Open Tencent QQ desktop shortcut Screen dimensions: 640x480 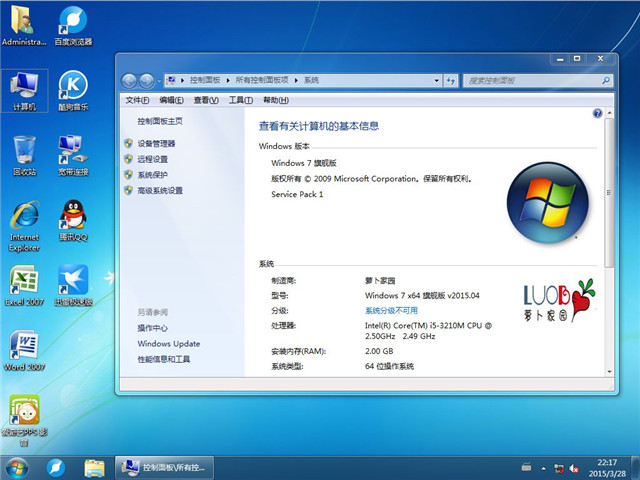73,221
